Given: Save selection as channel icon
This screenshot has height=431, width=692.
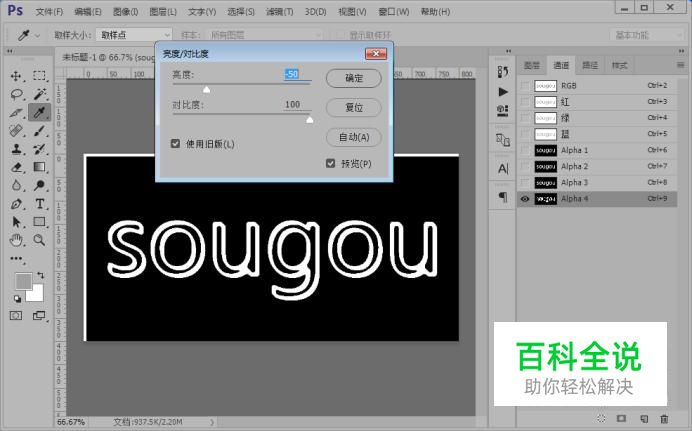Looking at the screenshot, I should pos(621,418).
